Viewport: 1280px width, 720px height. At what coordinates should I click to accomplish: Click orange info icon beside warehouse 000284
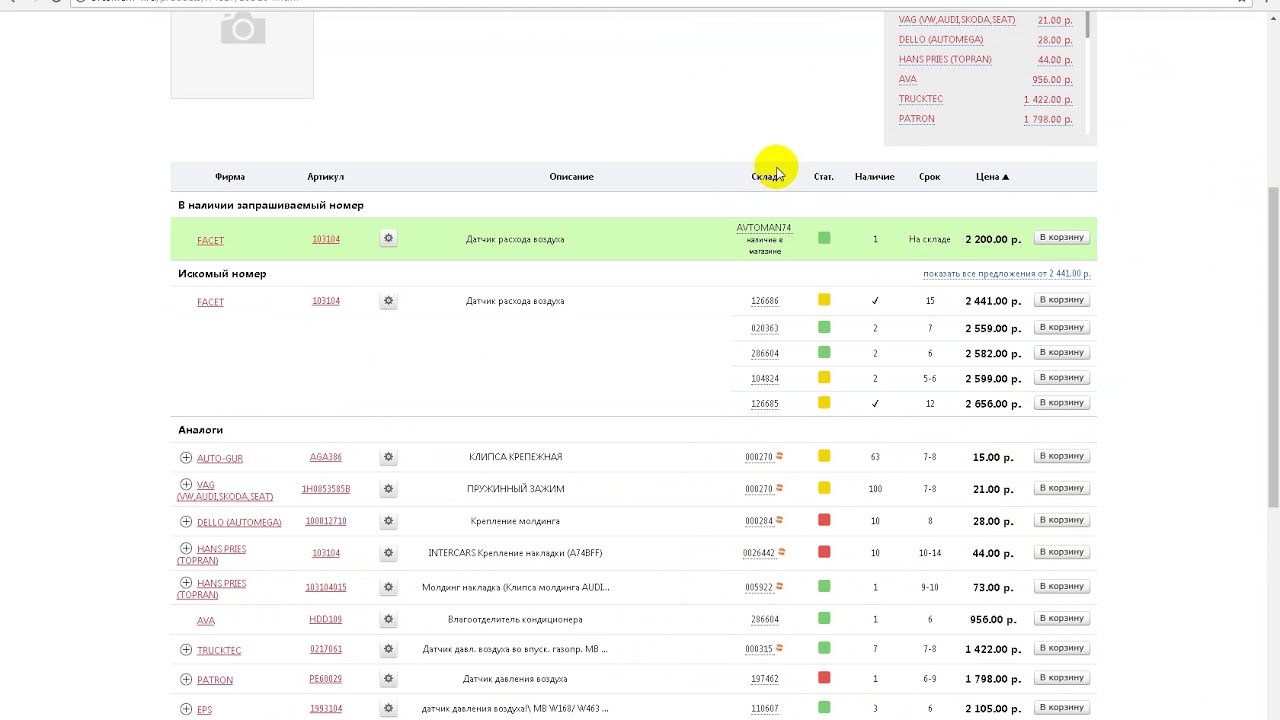click(x=780, y=520)
